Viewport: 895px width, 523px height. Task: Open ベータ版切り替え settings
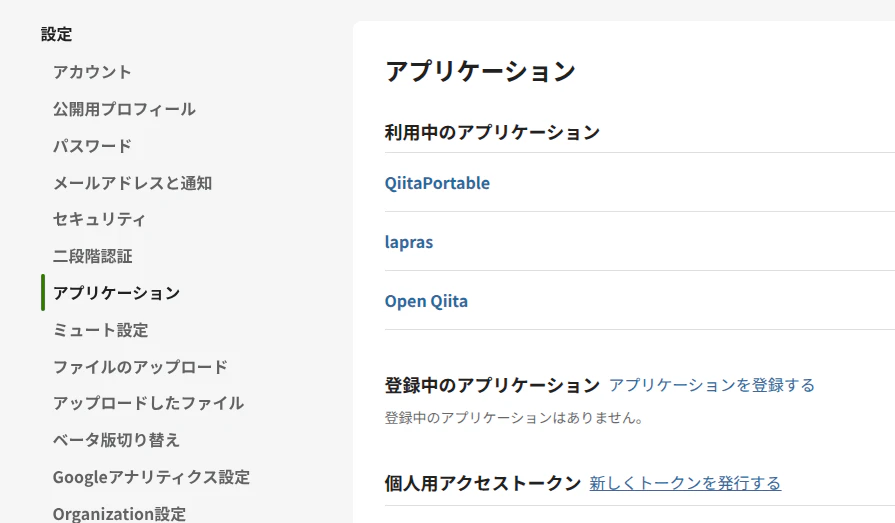(116, 440)
